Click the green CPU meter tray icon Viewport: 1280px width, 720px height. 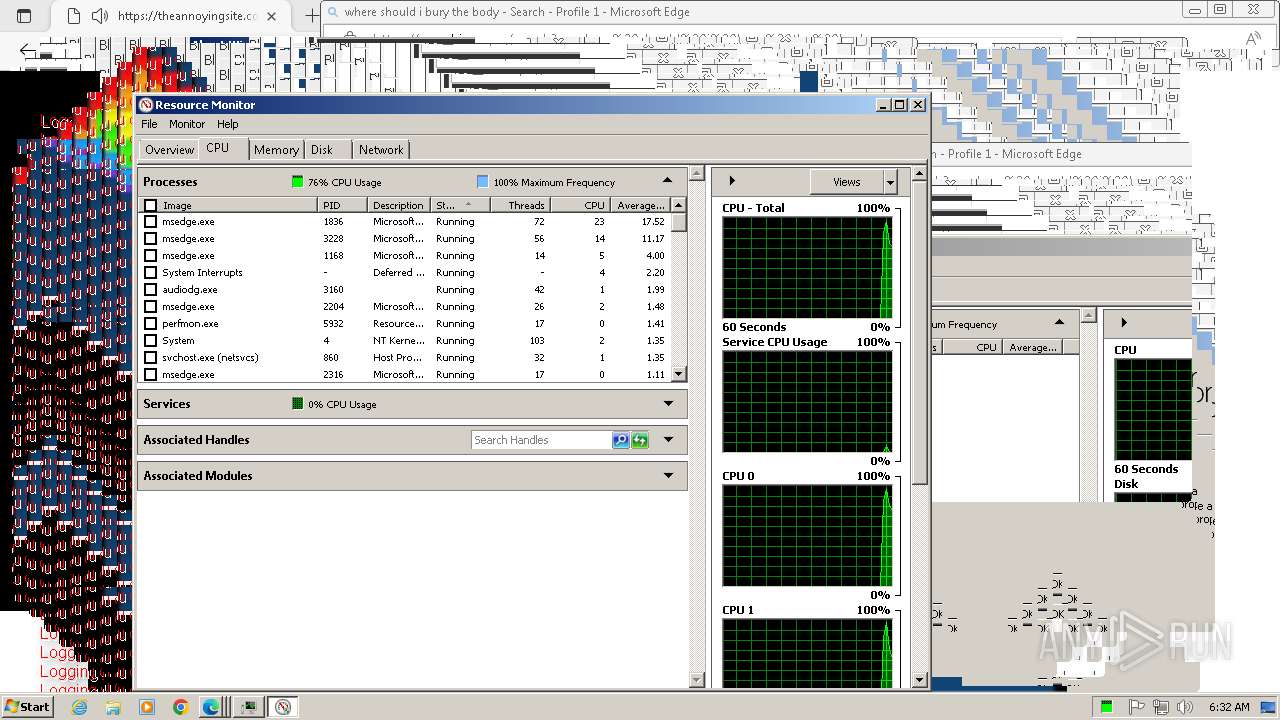[1107, 707]
